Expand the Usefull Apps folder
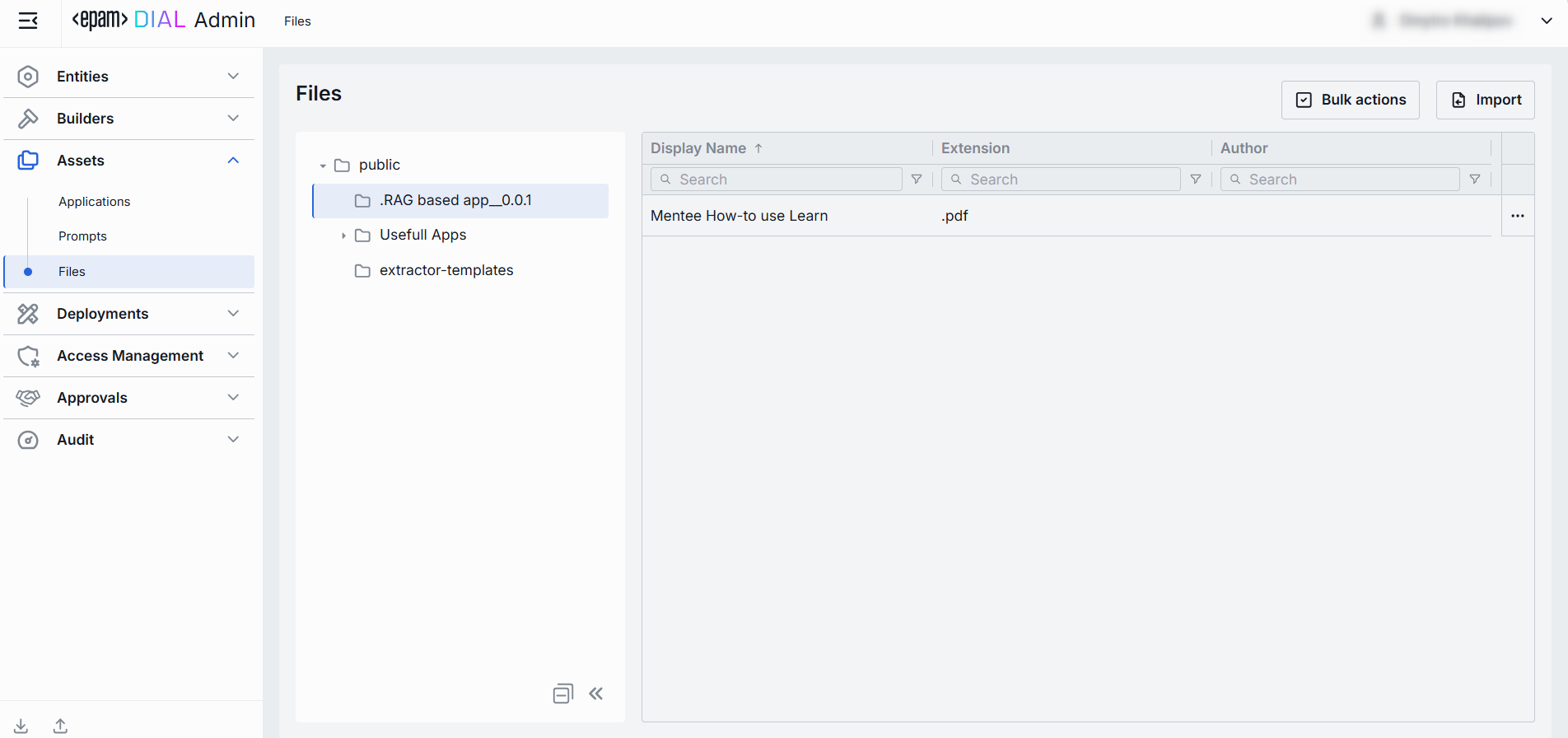 (x=343, y=236)
